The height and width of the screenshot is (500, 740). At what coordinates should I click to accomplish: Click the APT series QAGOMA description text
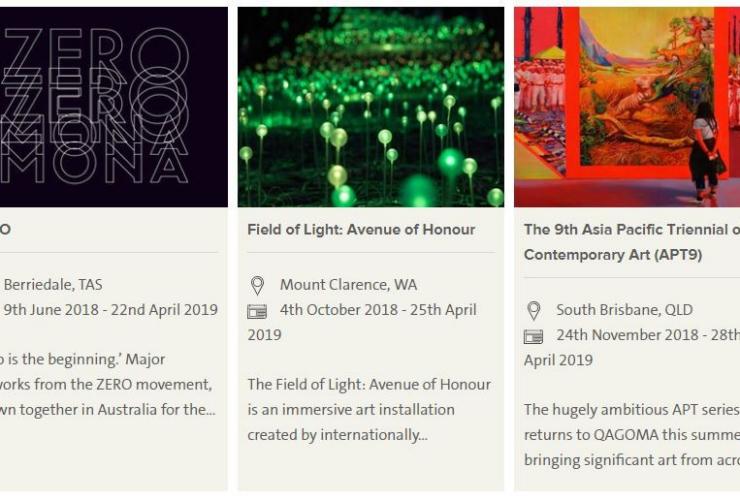[632, 435]
